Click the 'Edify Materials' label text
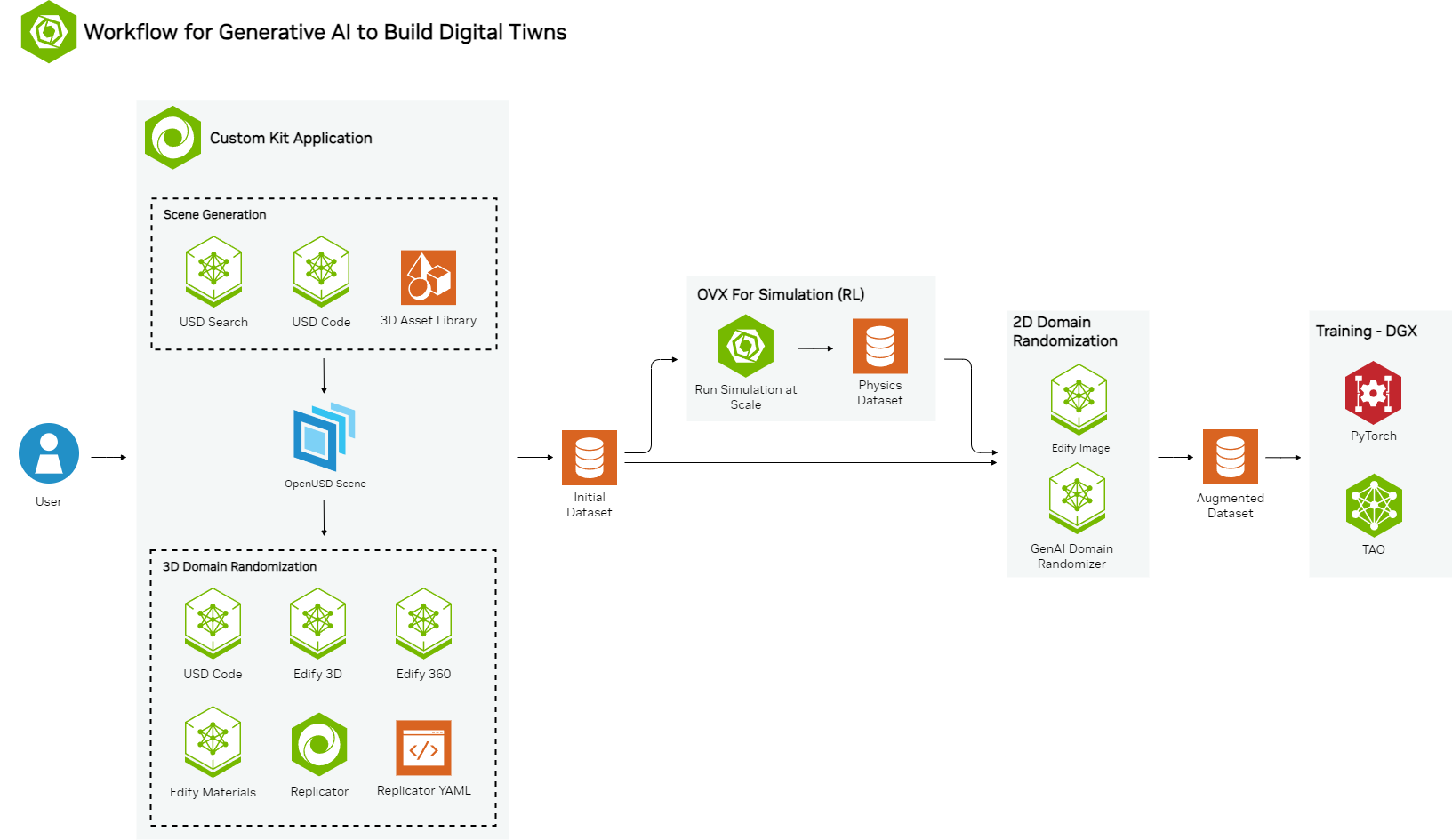1452x840 pixels. (213, 792)
